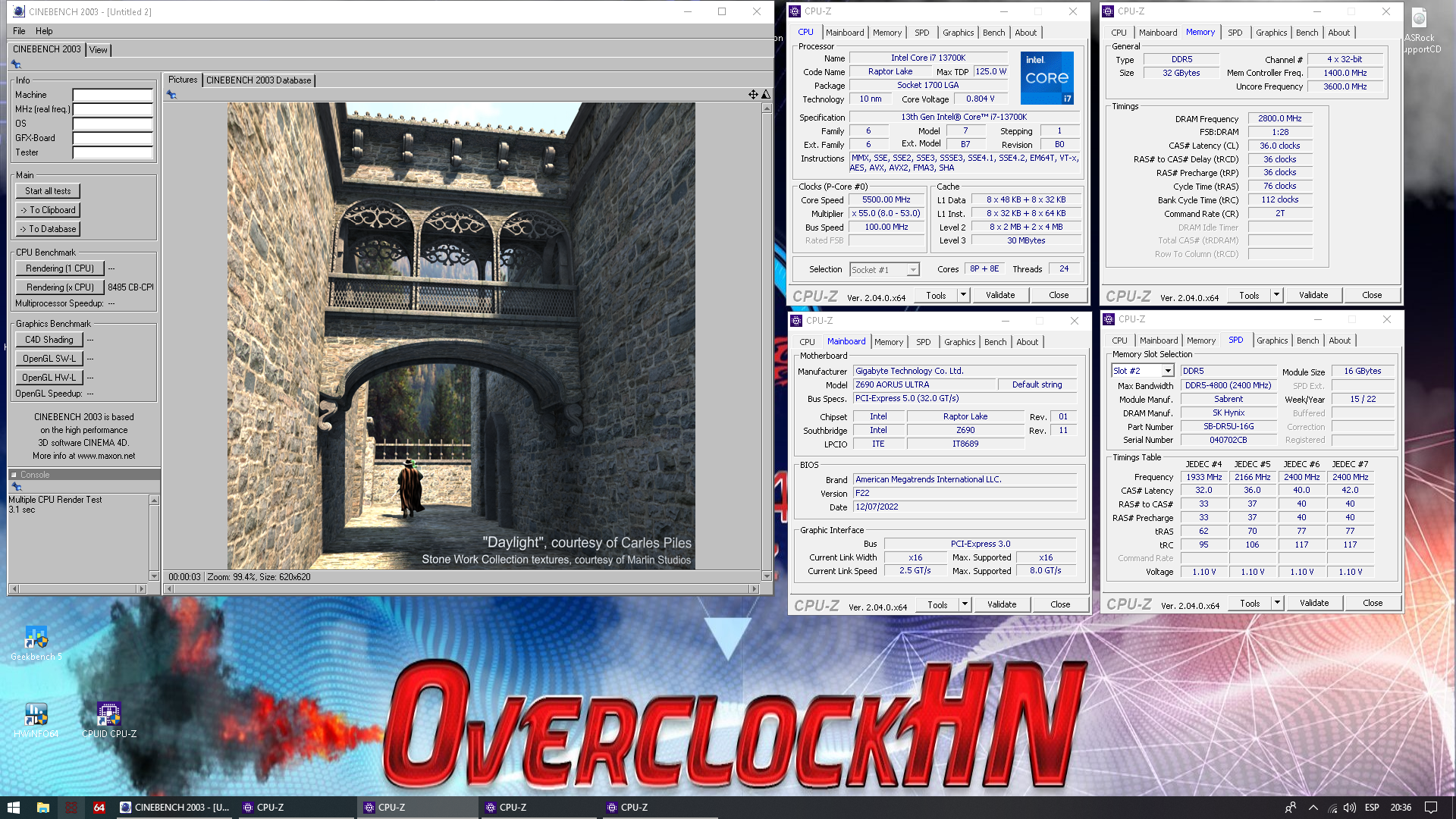
Task: Open the Tools dropdown arrow in CPU-Z SPD window
Action: point(1277,603)
